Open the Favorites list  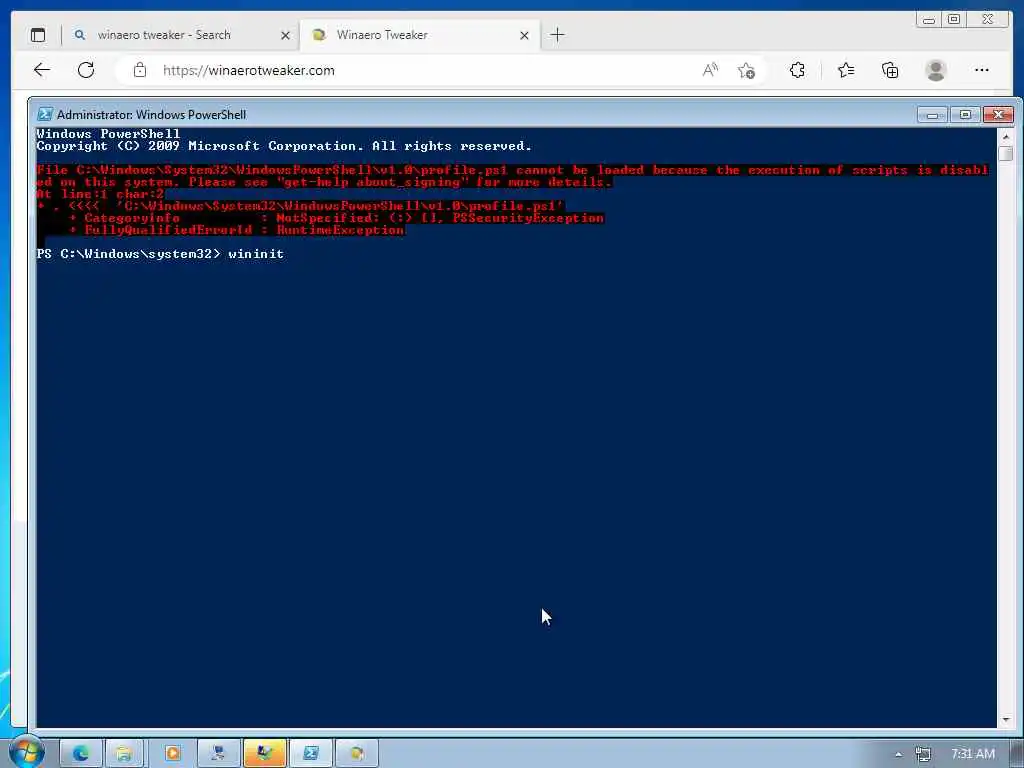(846, 70)
